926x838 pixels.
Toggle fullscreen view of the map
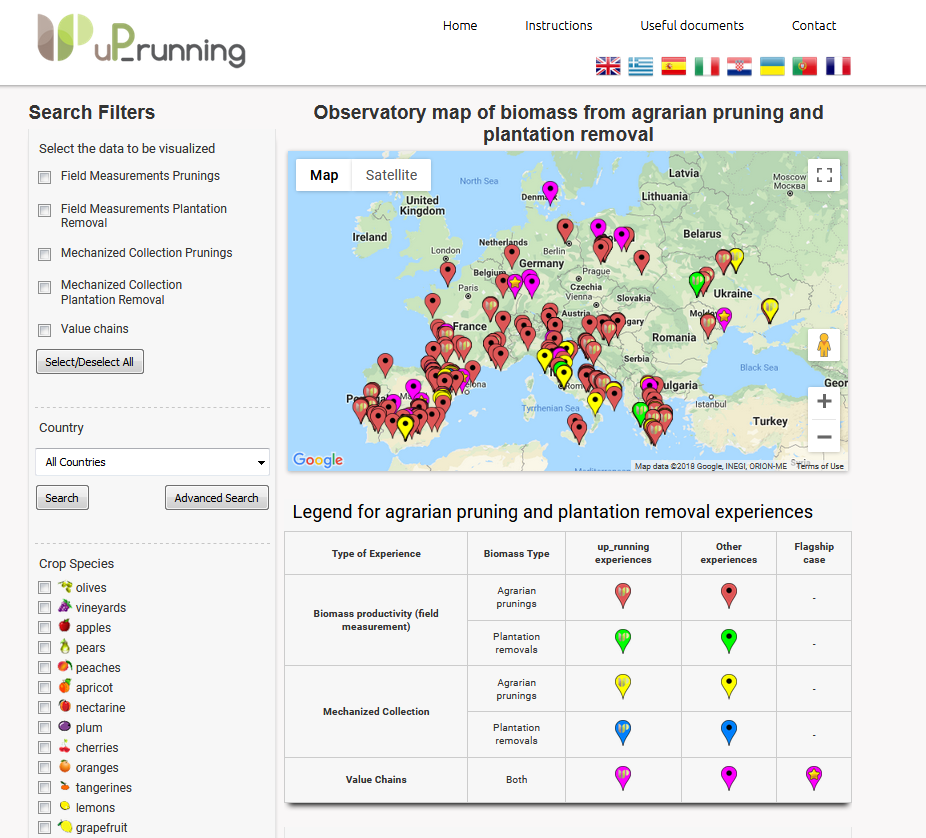(x=824, y=175)
